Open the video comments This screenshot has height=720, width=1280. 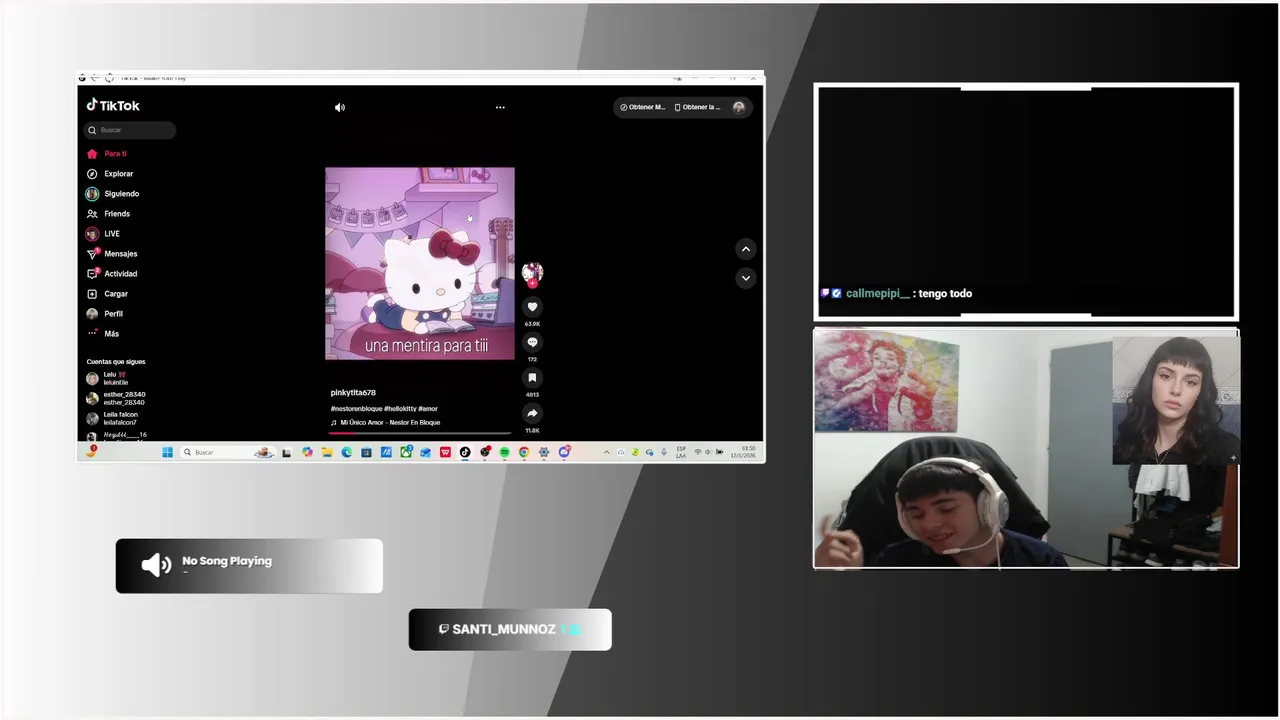532,342
